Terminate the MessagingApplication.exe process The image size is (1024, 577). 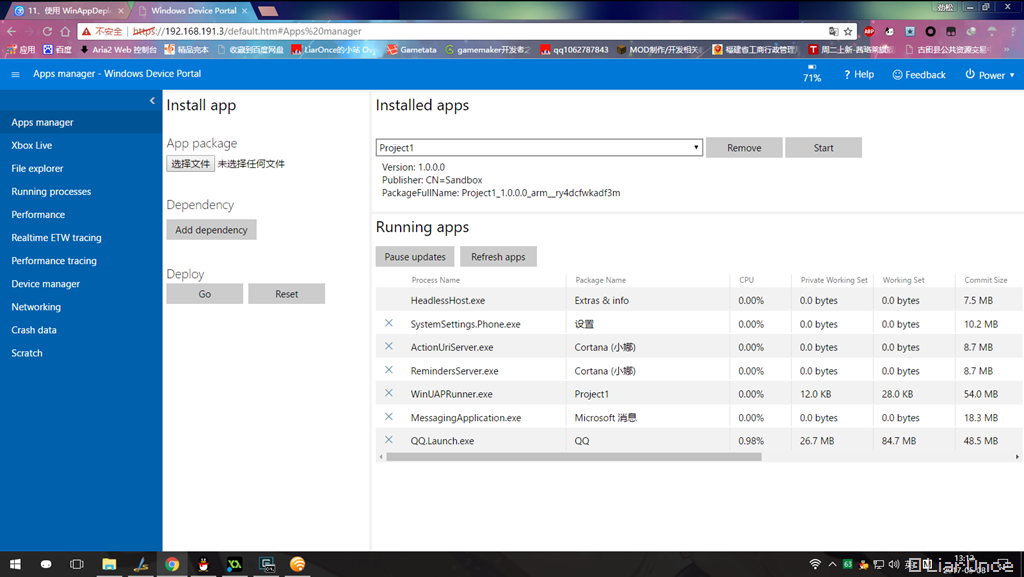point(389,416)
